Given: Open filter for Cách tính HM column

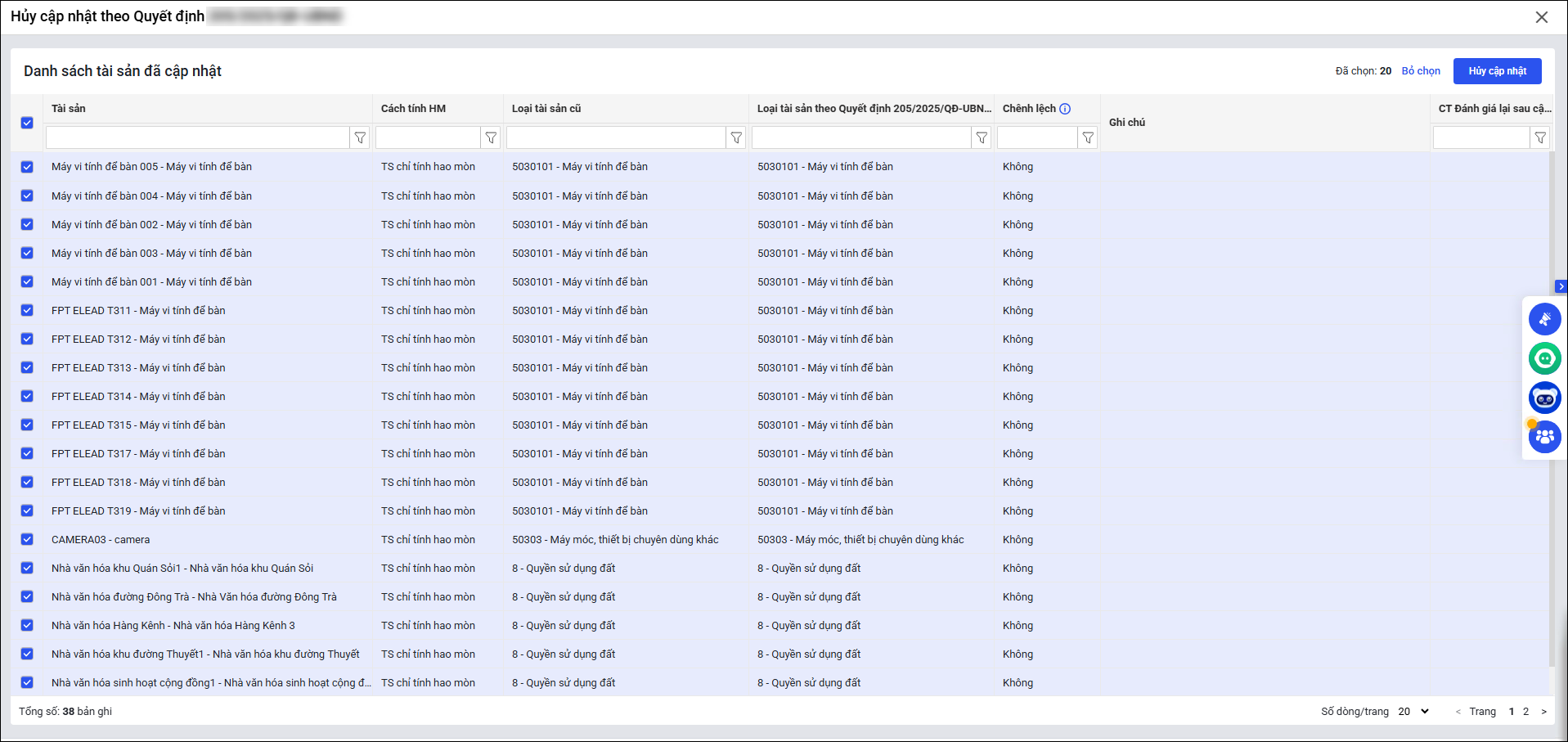Looking at the screenshot, I should tap(491, 138).
